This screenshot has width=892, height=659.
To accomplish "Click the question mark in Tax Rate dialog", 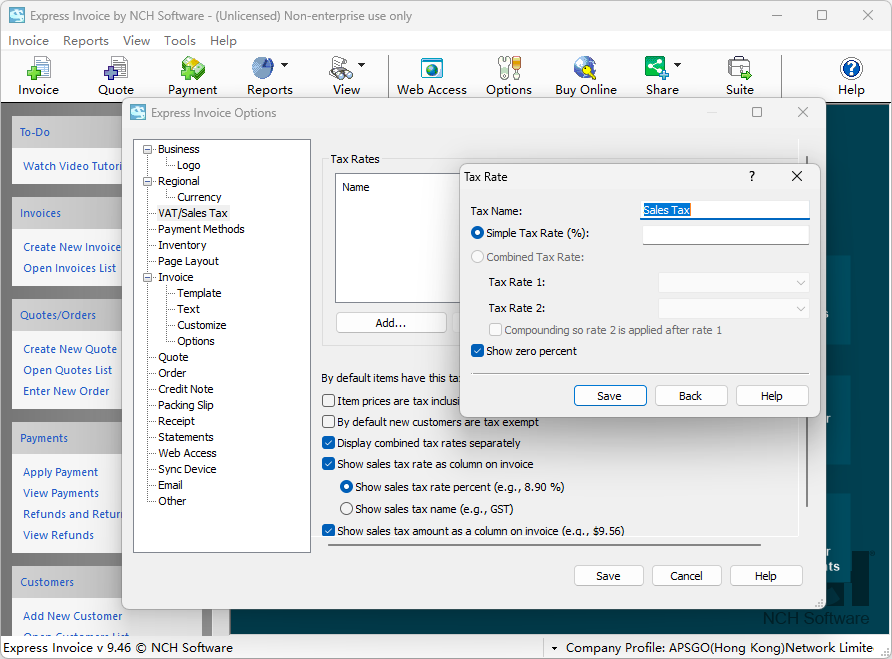I will [752, 176].
